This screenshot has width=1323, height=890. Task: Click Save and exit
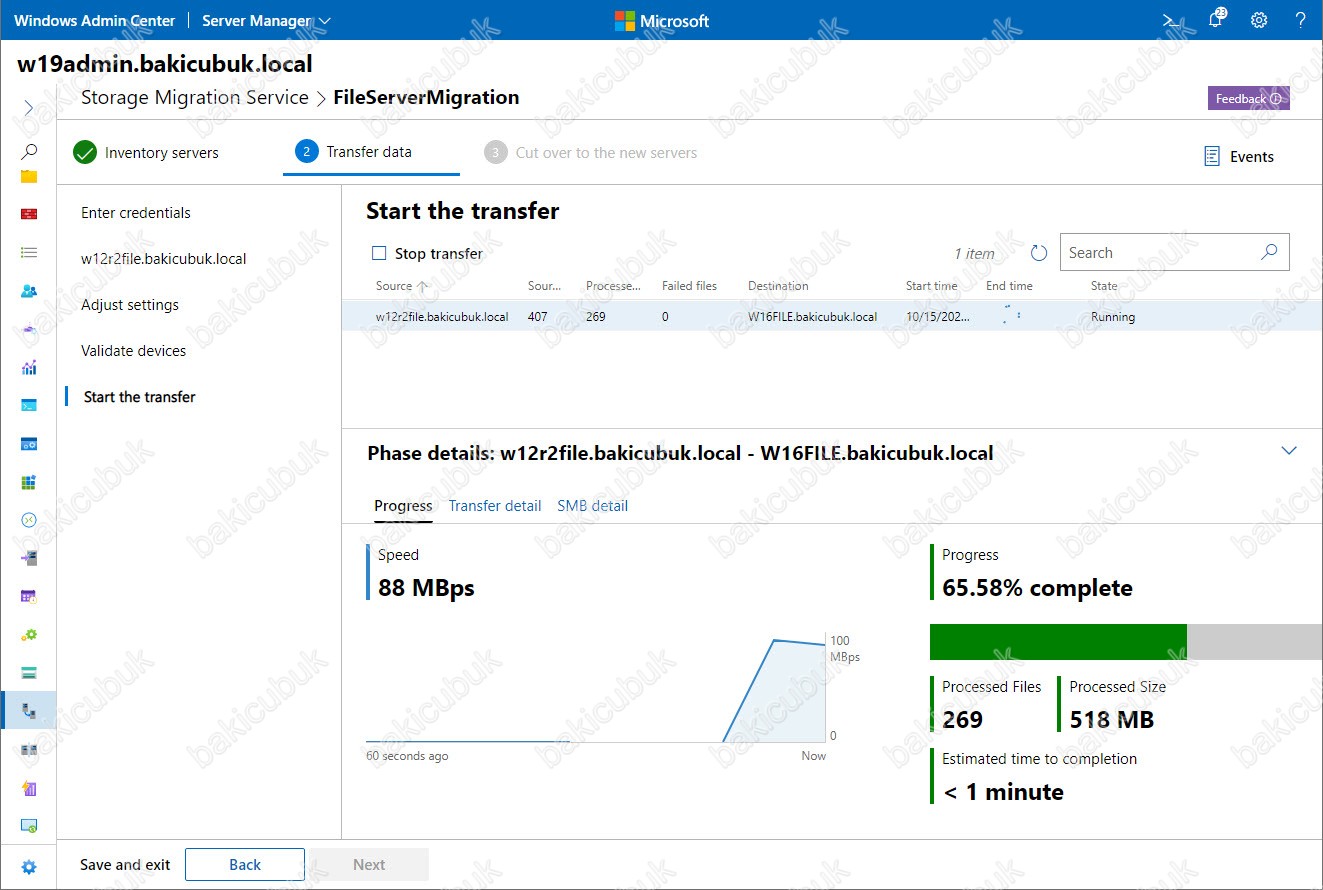pos(125,865)
